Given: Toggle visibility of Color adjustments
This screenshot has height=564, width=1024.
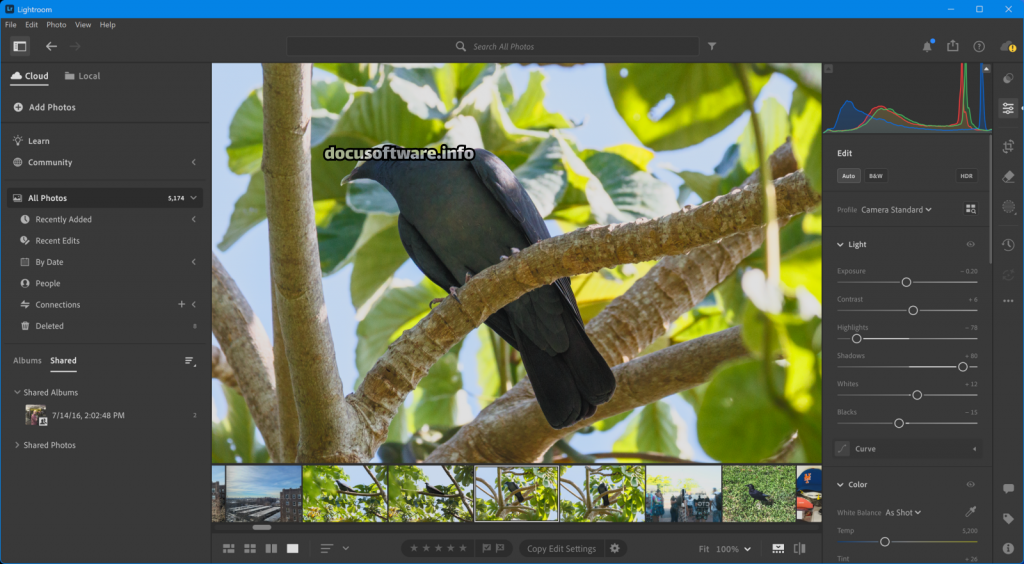Looking at the screenshot, I should 970,484.
